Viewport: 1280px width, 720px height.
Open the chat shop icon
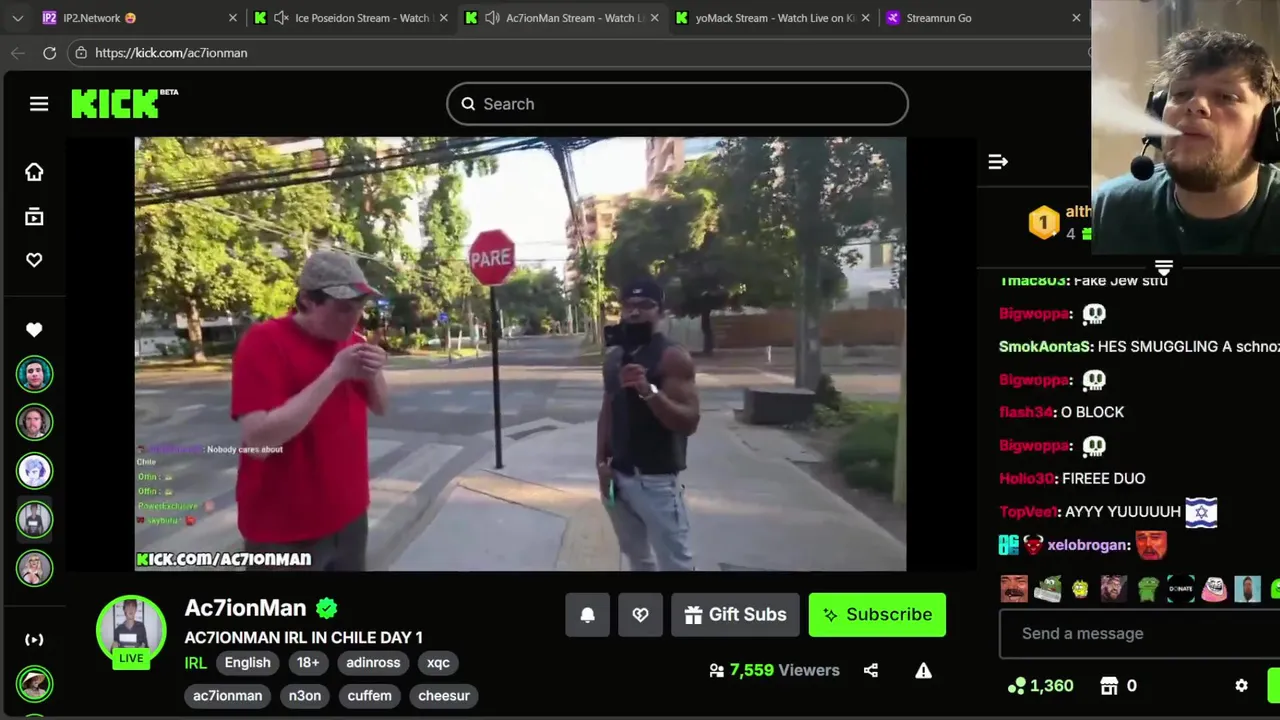(1109, 686)
